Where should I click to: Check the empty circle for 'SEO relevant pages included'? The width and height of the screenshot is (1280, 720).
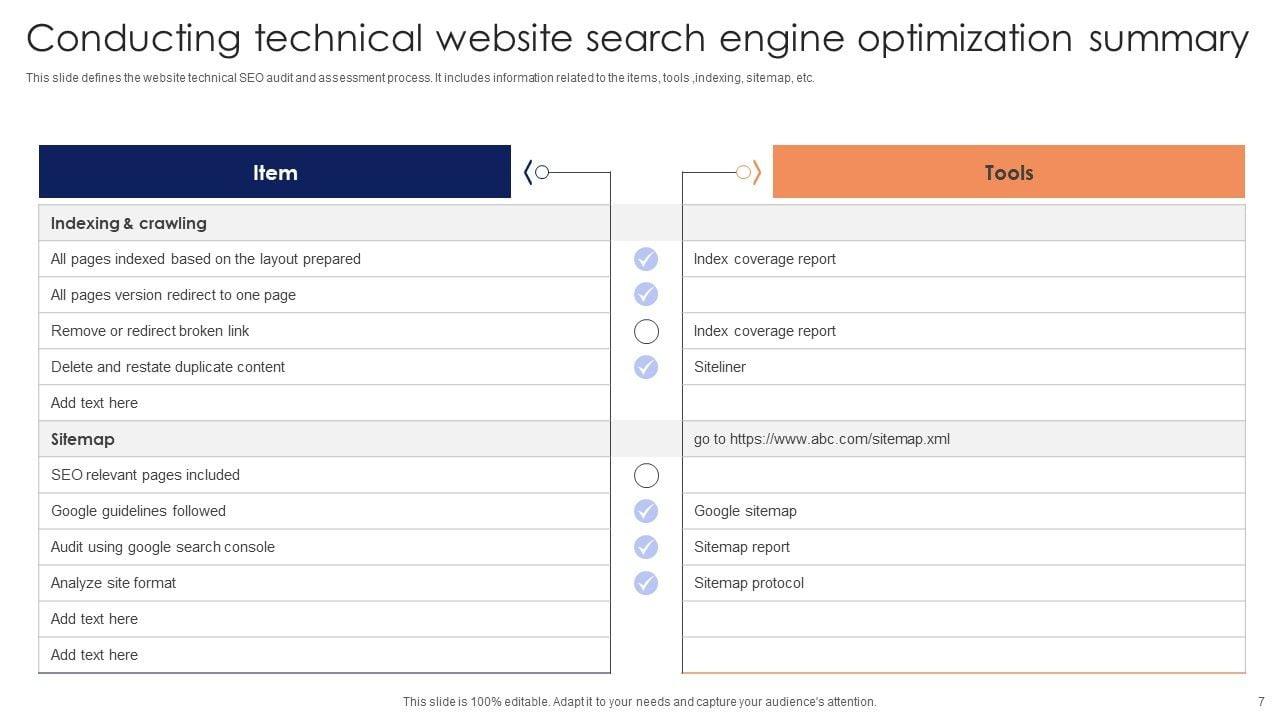[646, 475]
